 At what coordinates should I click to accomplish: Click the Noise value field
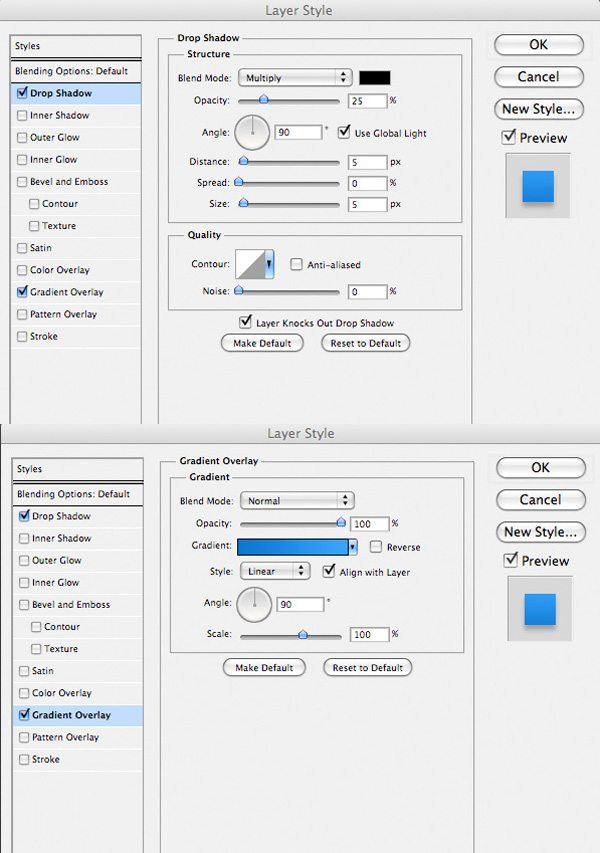[x=368, y=292]
